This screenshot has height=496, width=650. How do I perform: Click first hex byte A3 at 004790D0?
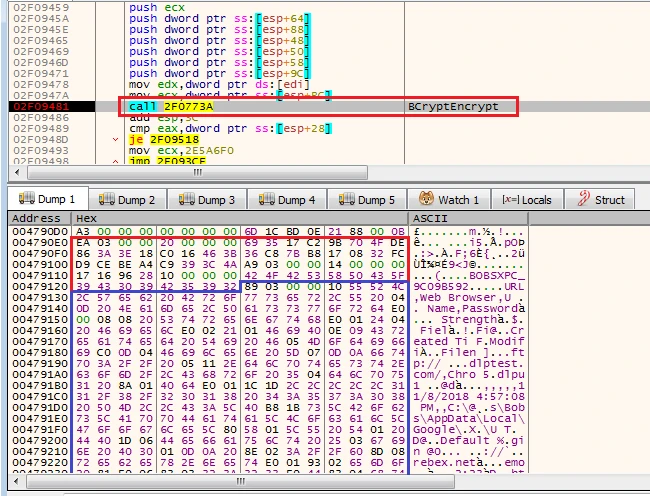pyautogui.click(x=83, y=231)
